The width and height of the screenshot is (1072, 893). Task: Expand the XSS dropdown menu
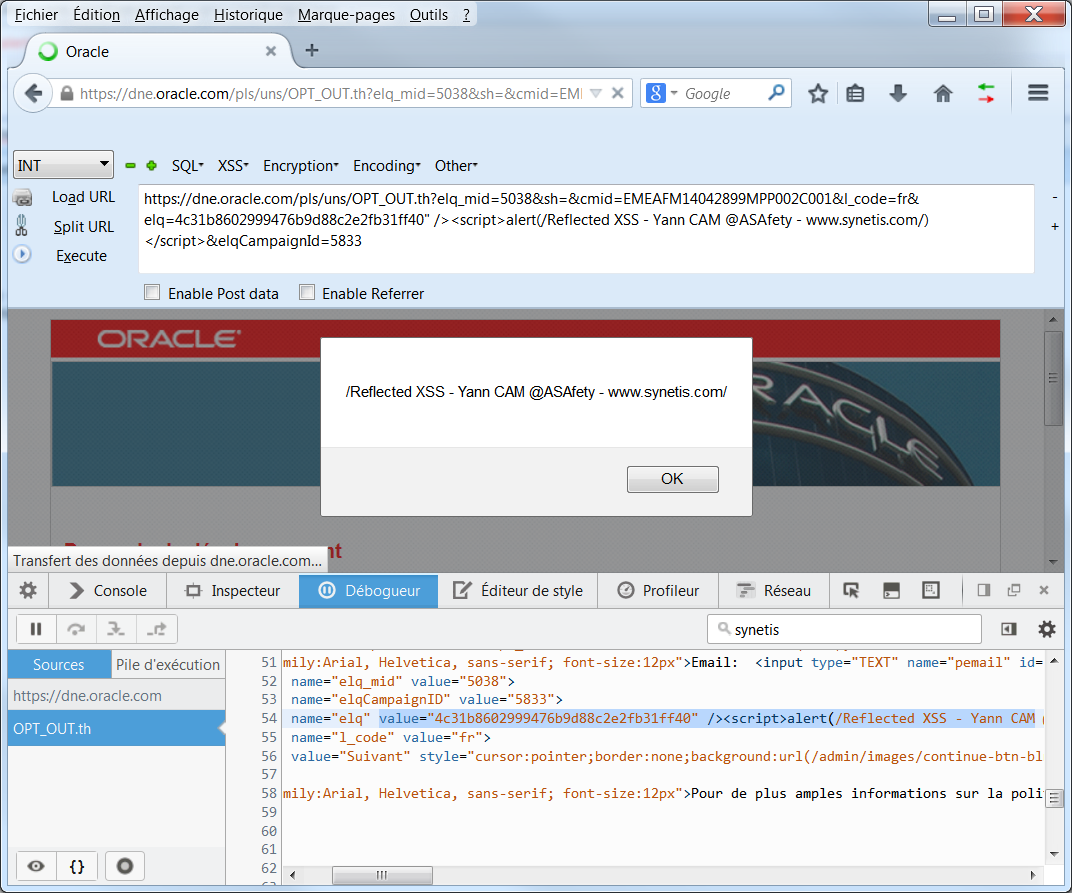233,165
